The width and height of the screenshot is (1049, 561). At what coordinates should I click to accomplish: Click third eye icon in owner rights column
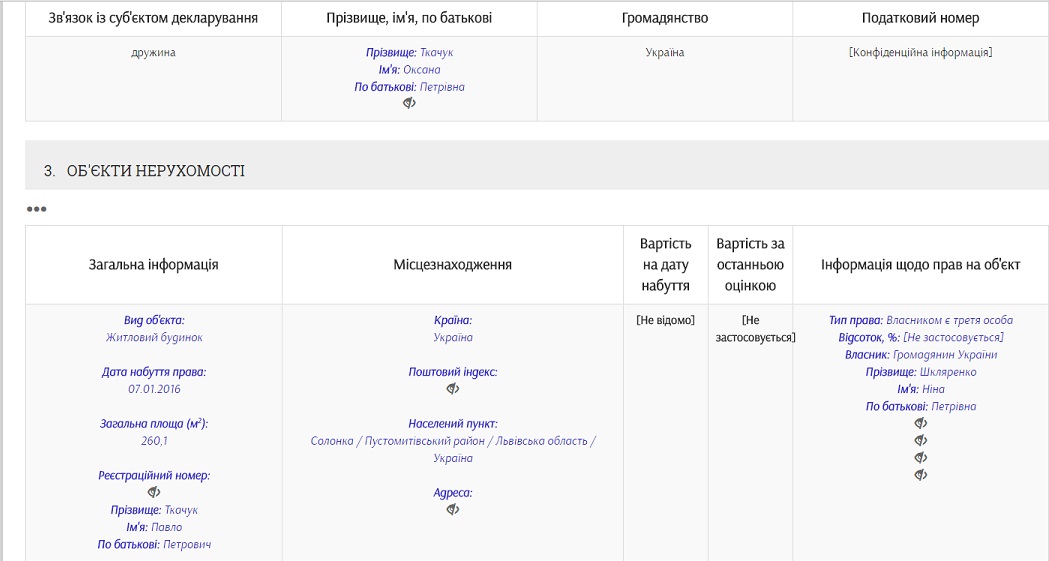921,458
